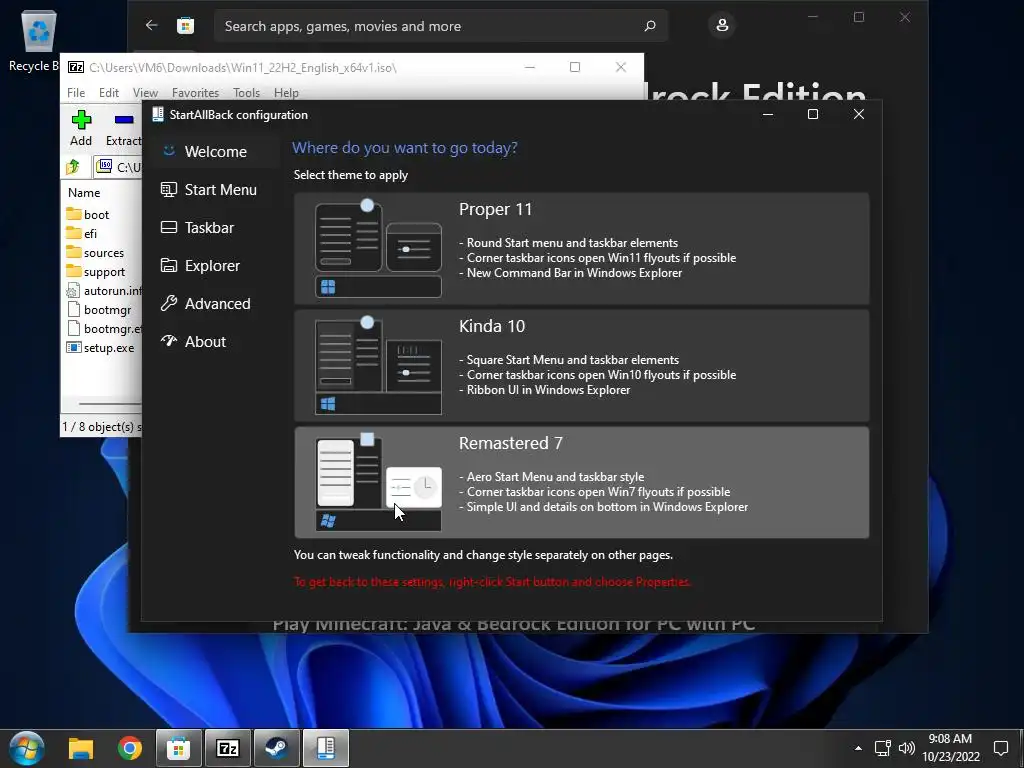The image size is (1024, 768).
Task: Select the bootmgr.efi file in 7-Zip
Action: tap(104, 328)
